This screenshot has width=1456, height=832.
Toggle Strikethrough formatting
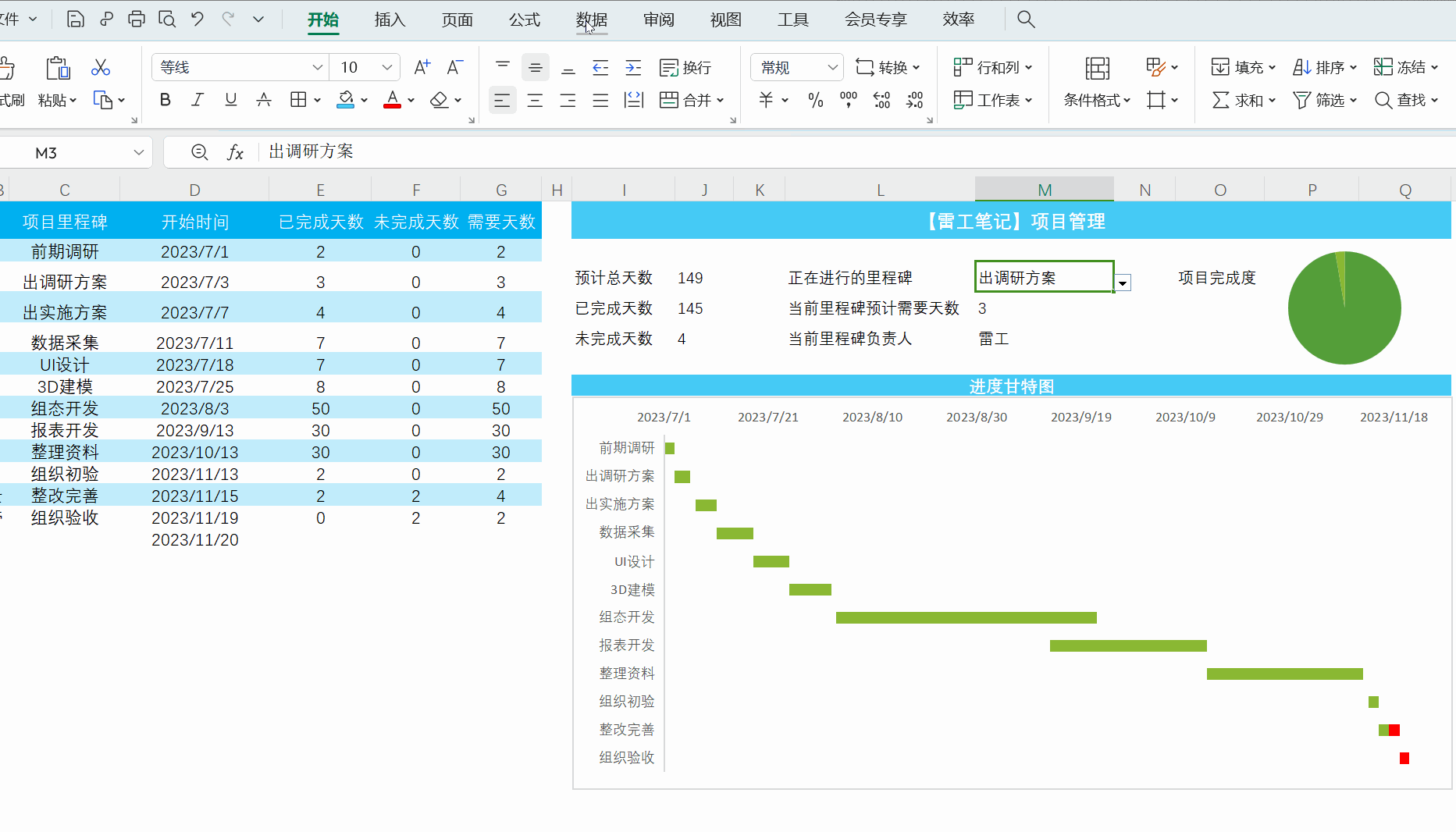[x=264, y=100]
